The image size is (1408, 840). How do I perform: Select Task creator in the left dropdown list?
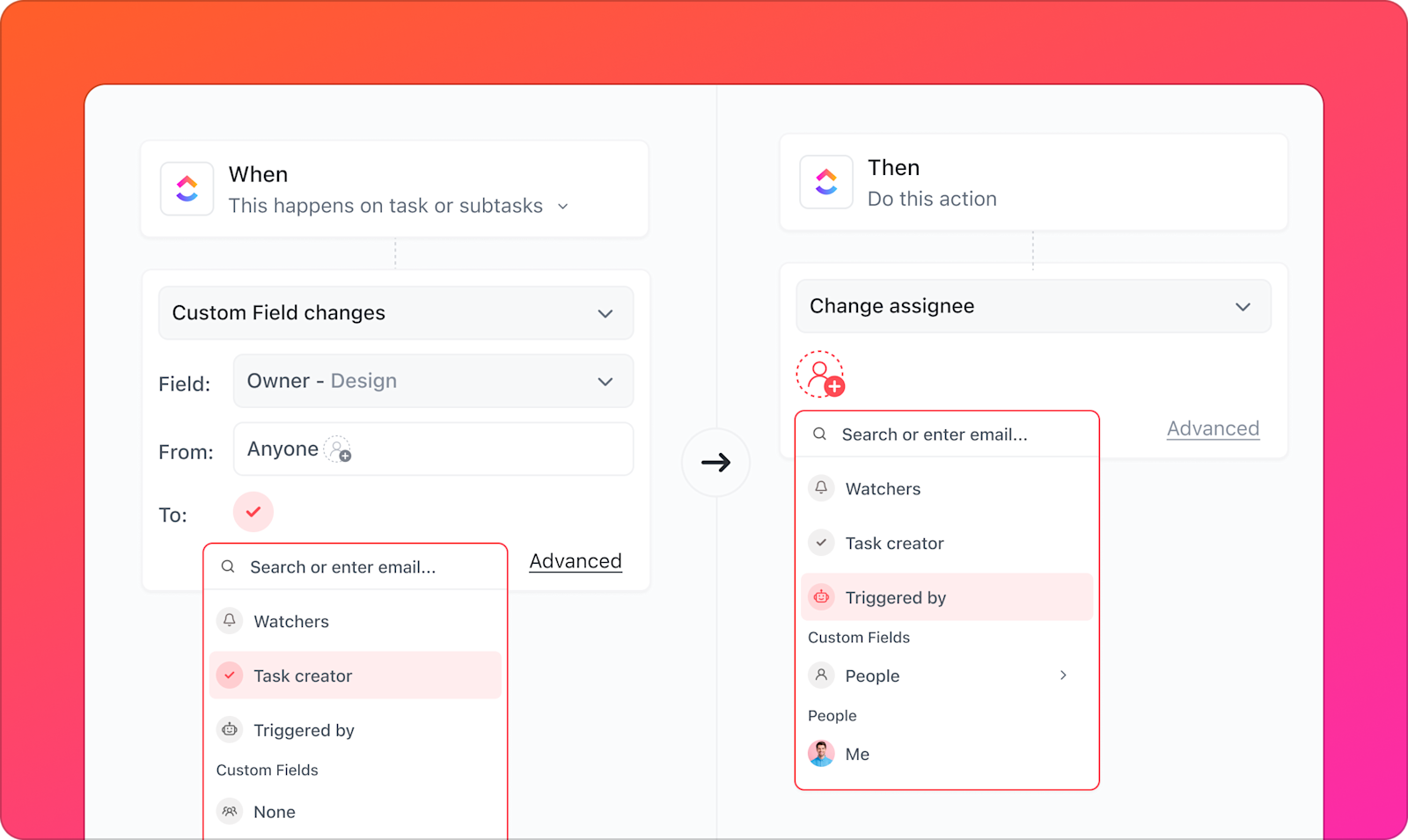tap(303, 675)
